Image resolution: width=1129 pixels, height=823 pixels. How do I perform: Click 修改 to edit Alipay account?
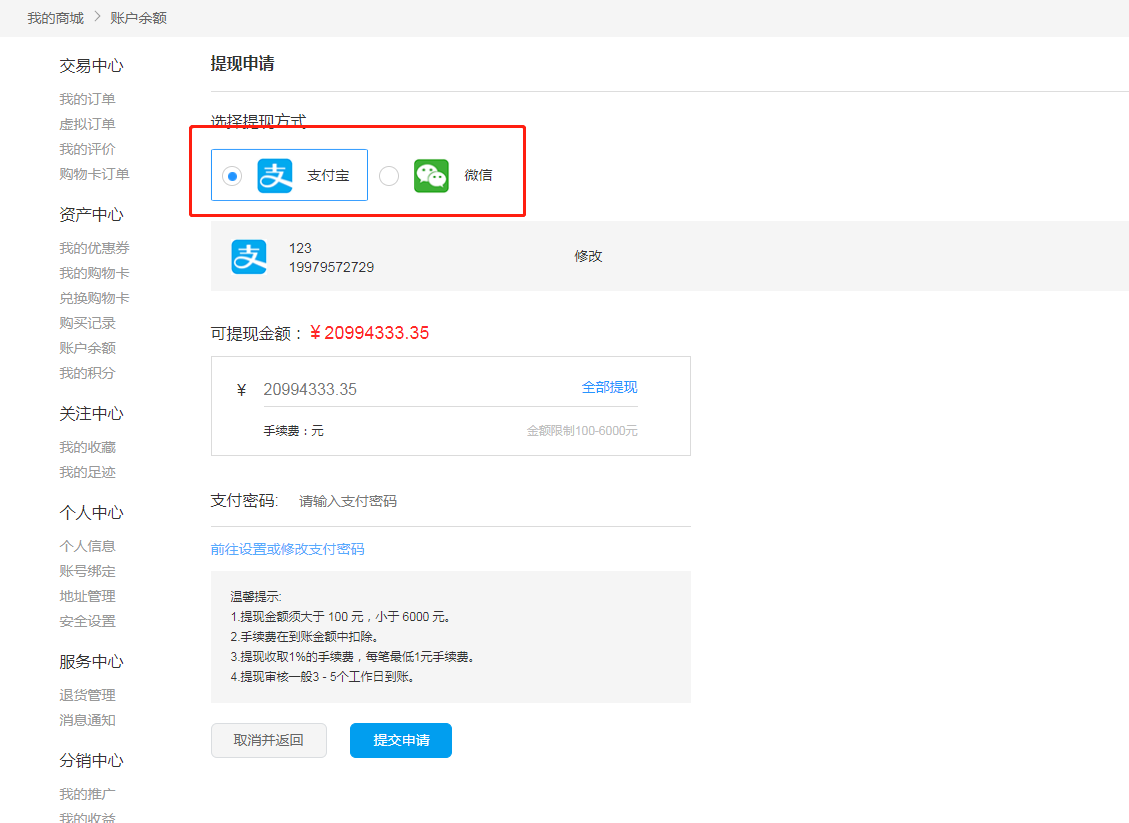588,256
